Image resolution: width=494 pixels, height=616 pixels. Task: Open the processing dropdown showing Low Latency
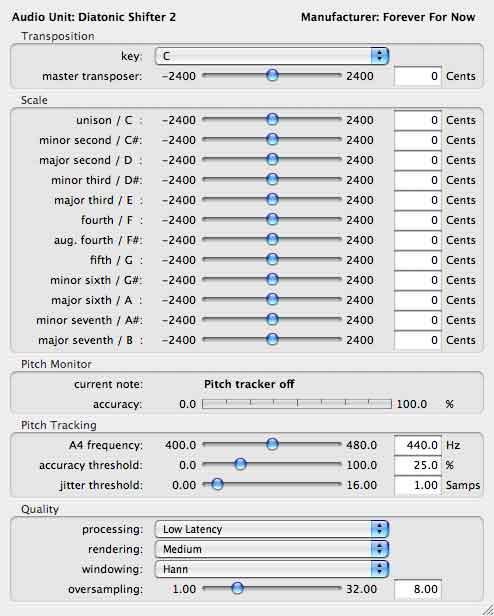272,529
